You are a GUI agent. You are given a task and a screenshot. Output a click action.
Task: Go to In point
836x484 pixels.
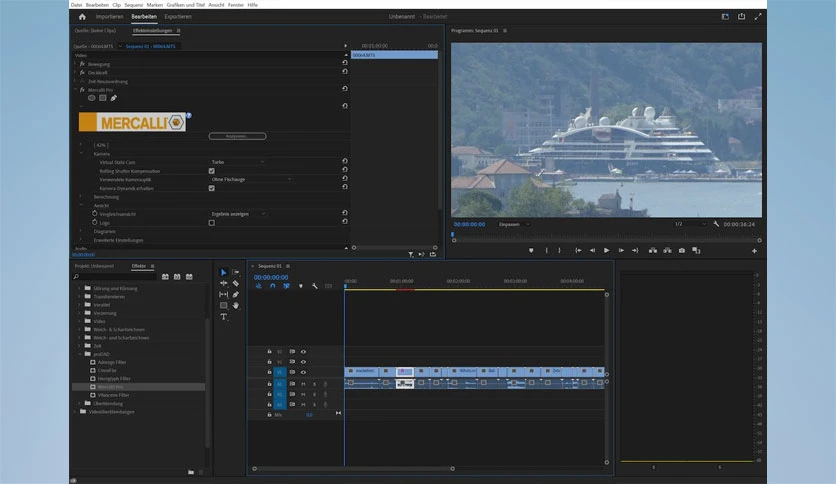(578, 251)
